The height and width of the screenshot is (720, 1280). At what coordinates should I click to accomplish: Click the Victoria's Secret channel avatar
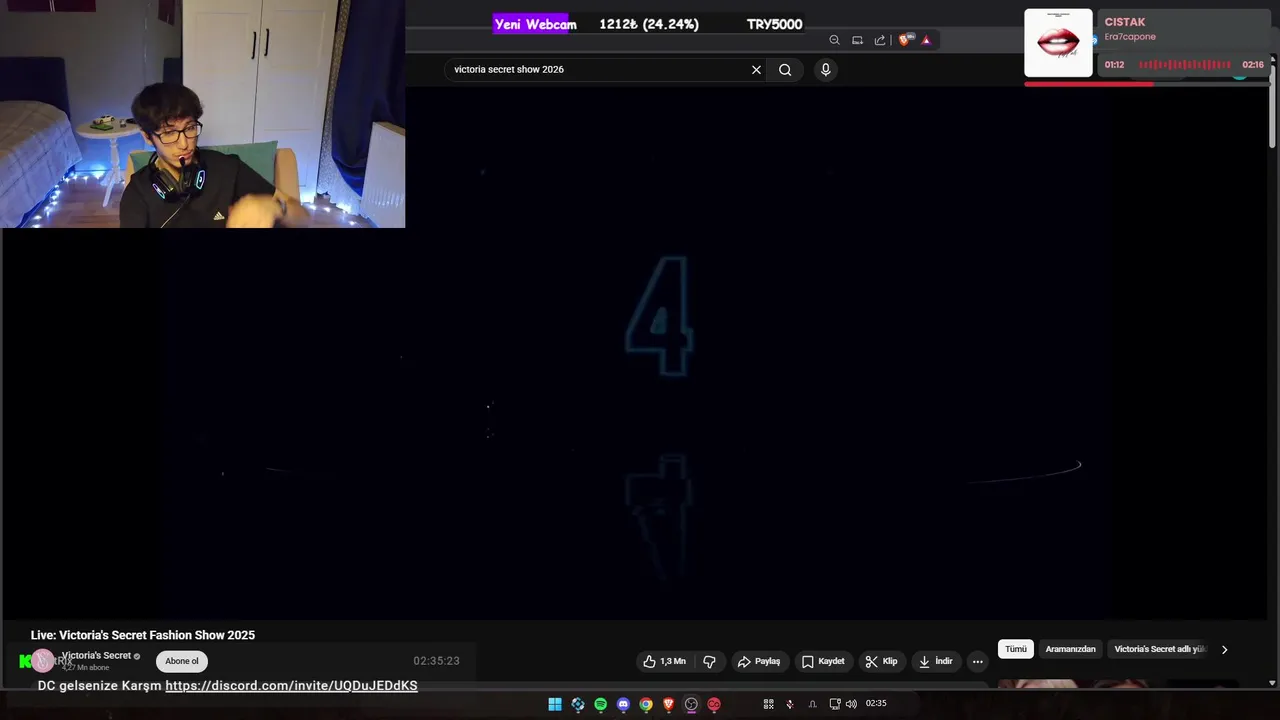(x=42, y=660)
